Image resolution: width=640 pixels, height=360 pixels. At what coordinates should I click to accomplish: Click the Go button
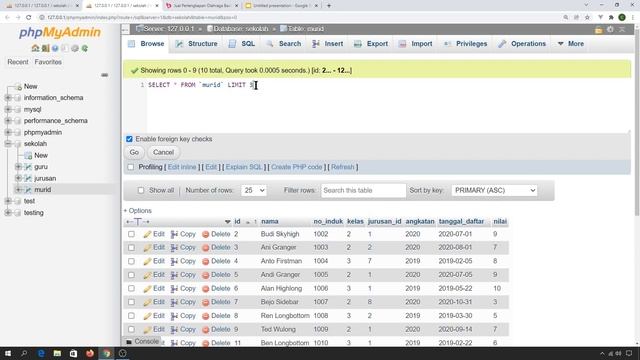134,152
